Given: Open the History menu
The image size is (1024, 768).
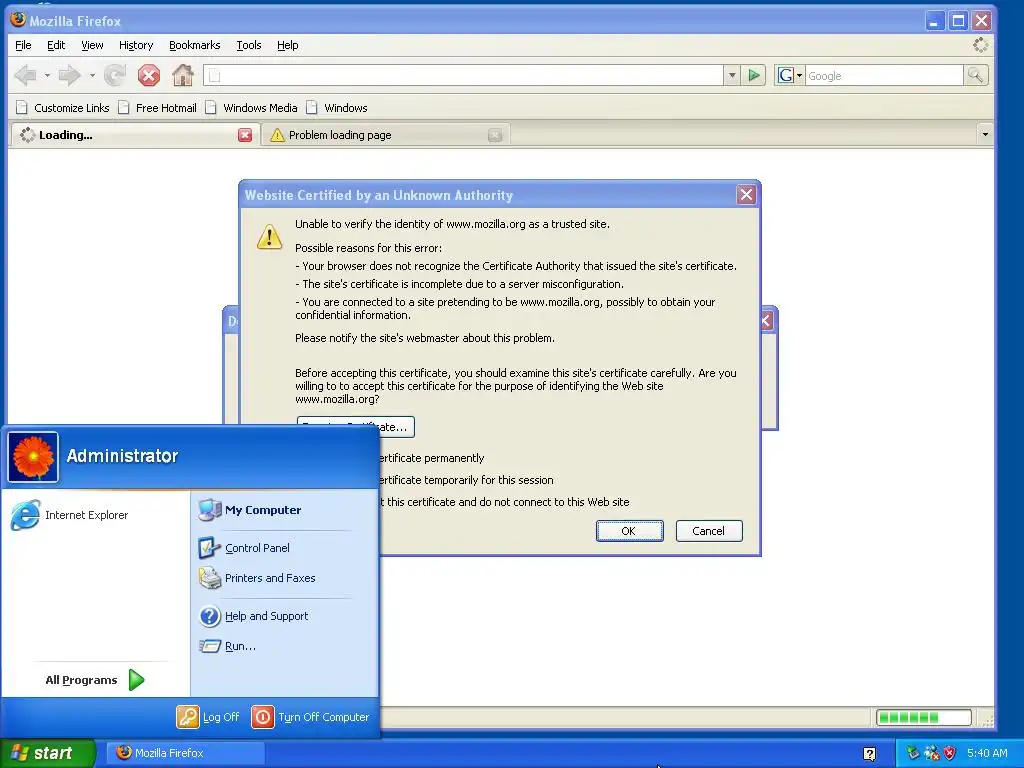Looking at the screenshot, I should [136, 45].
